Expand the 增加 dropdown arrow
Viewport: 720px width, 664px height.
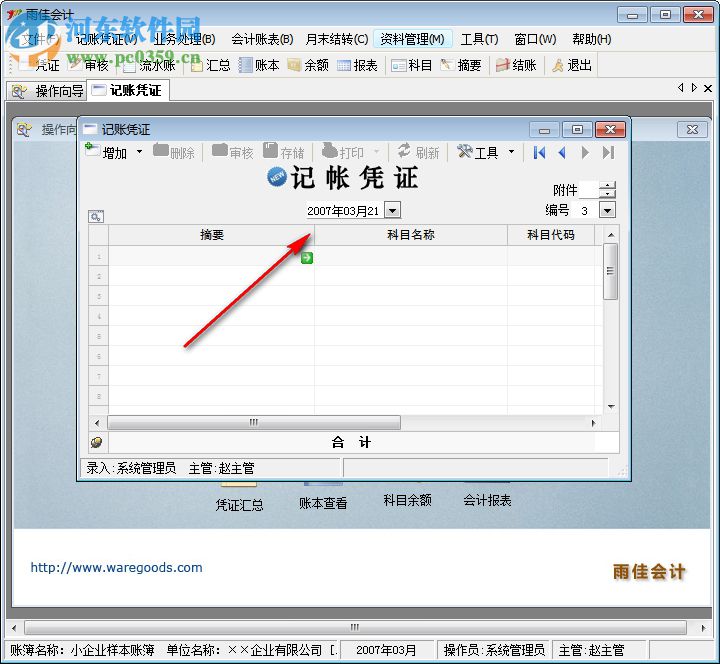[x=140, y=152]
